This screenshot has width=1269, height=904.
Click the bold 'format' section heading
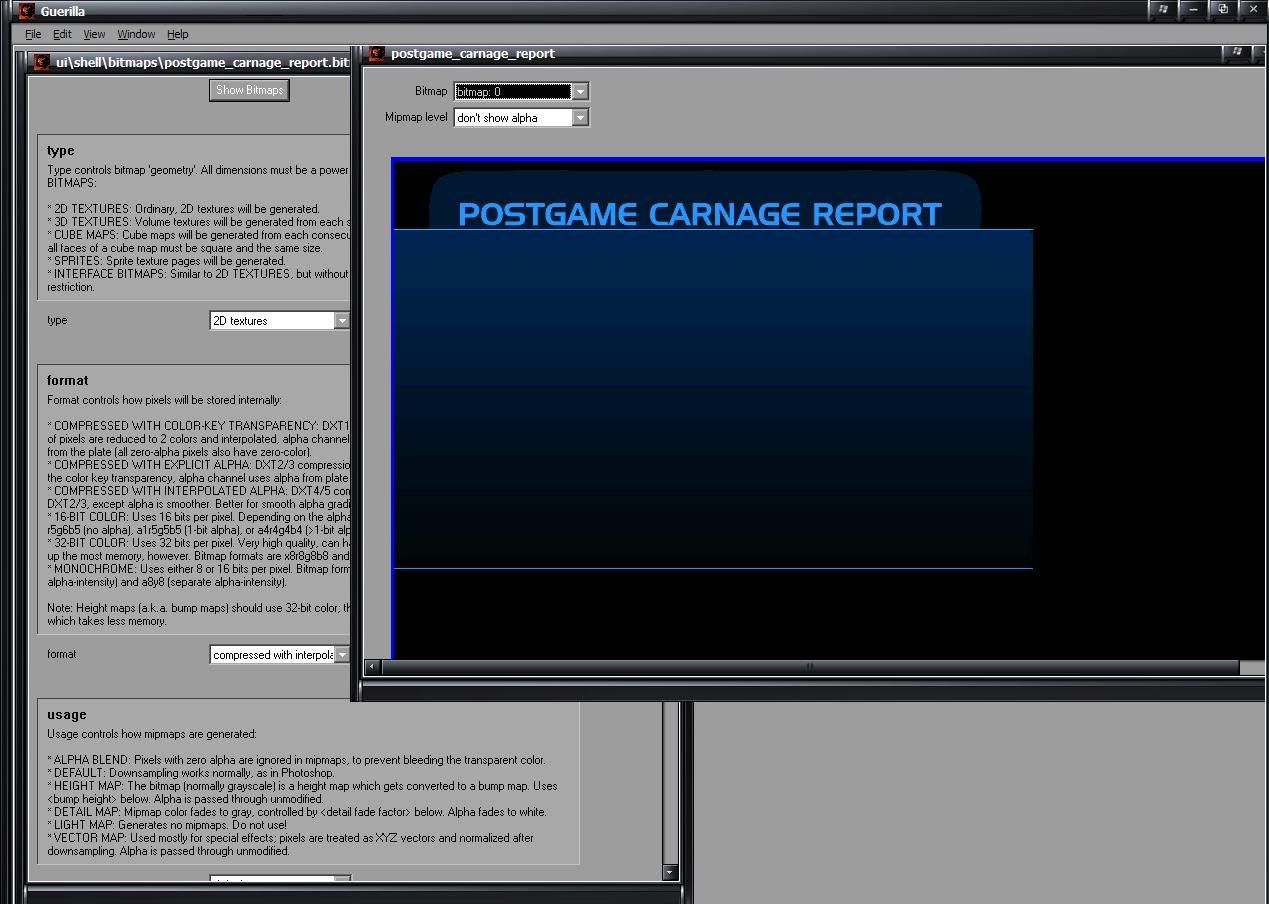pos(67,381)
